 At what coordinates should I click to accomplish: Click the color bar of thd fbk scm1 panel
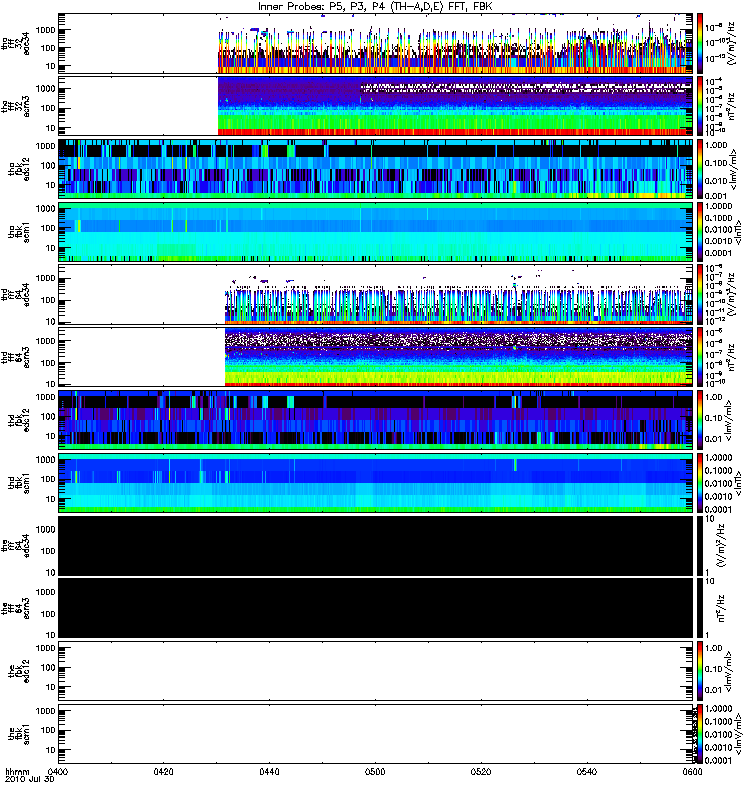point(700,483)
